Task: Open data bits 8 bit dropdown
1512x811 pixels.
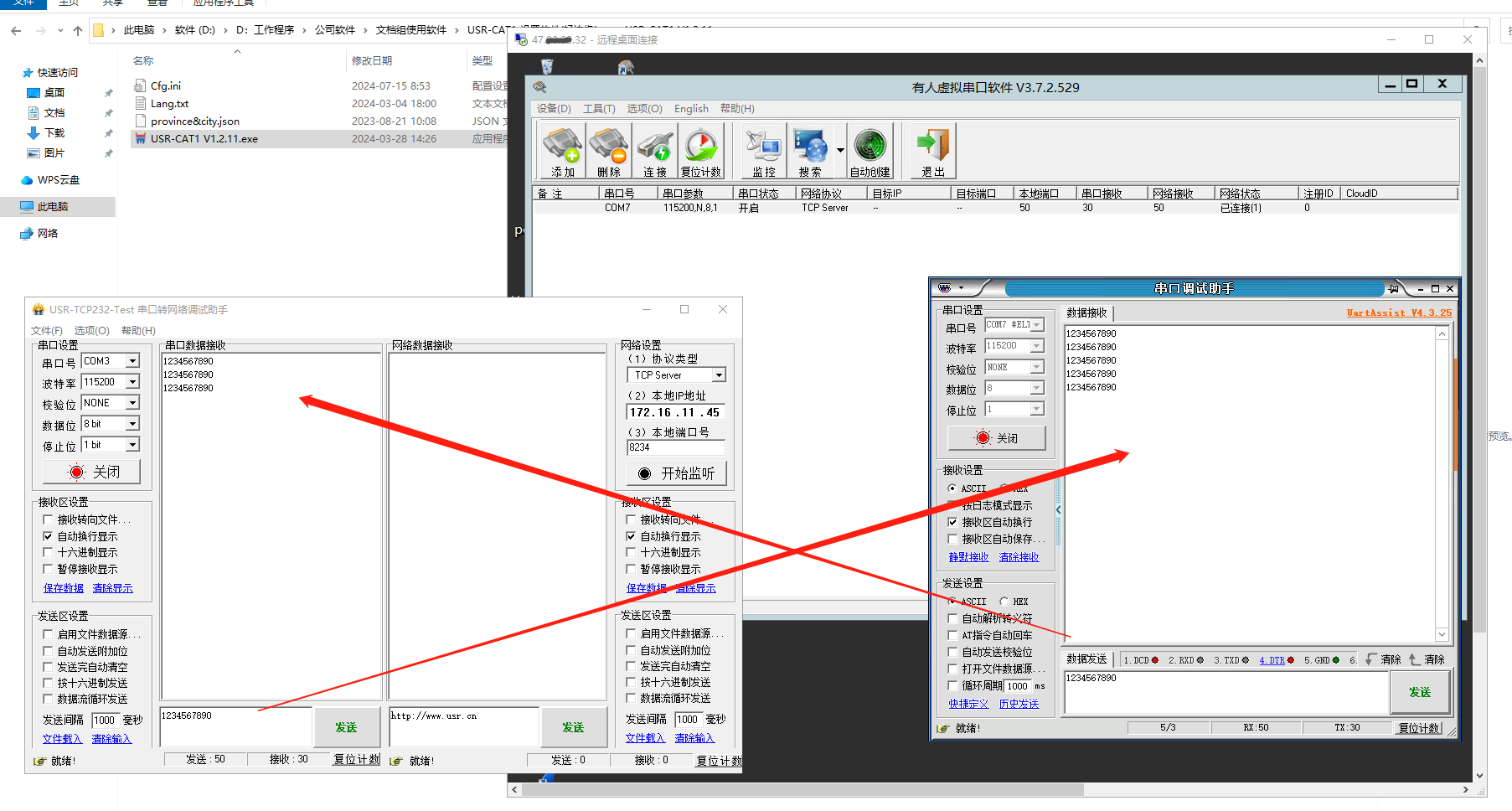Action: click(x=132, y=424)
